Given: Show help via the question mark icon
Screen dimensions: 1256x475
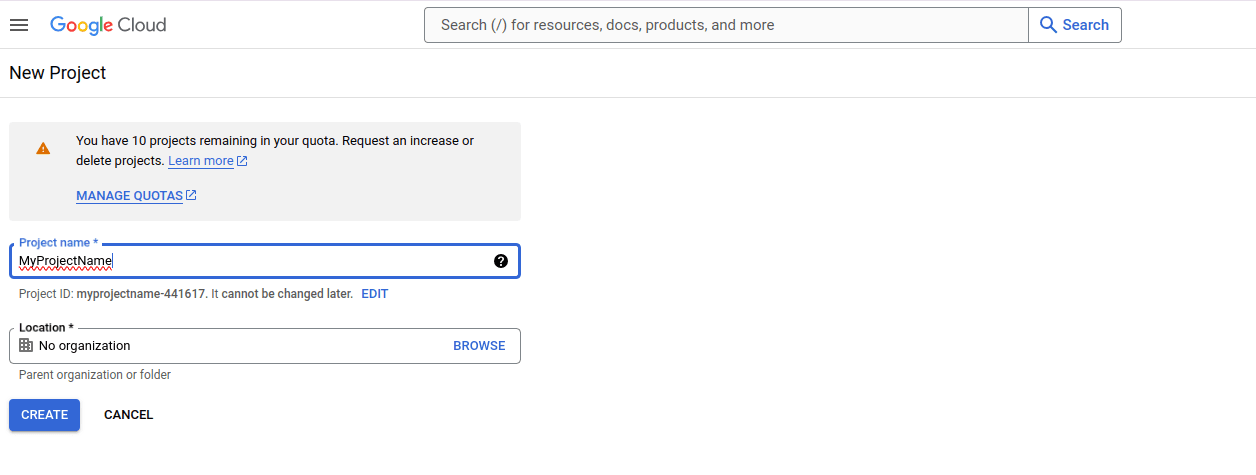Looking at the screenshot, I should 501,261.
